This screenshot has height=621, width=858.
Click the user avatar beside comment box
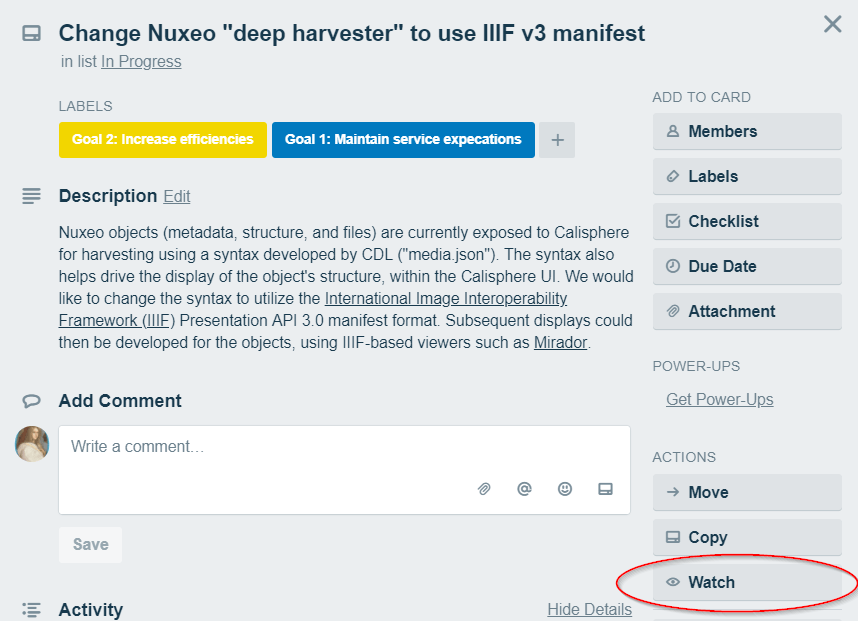click(32, 444)
